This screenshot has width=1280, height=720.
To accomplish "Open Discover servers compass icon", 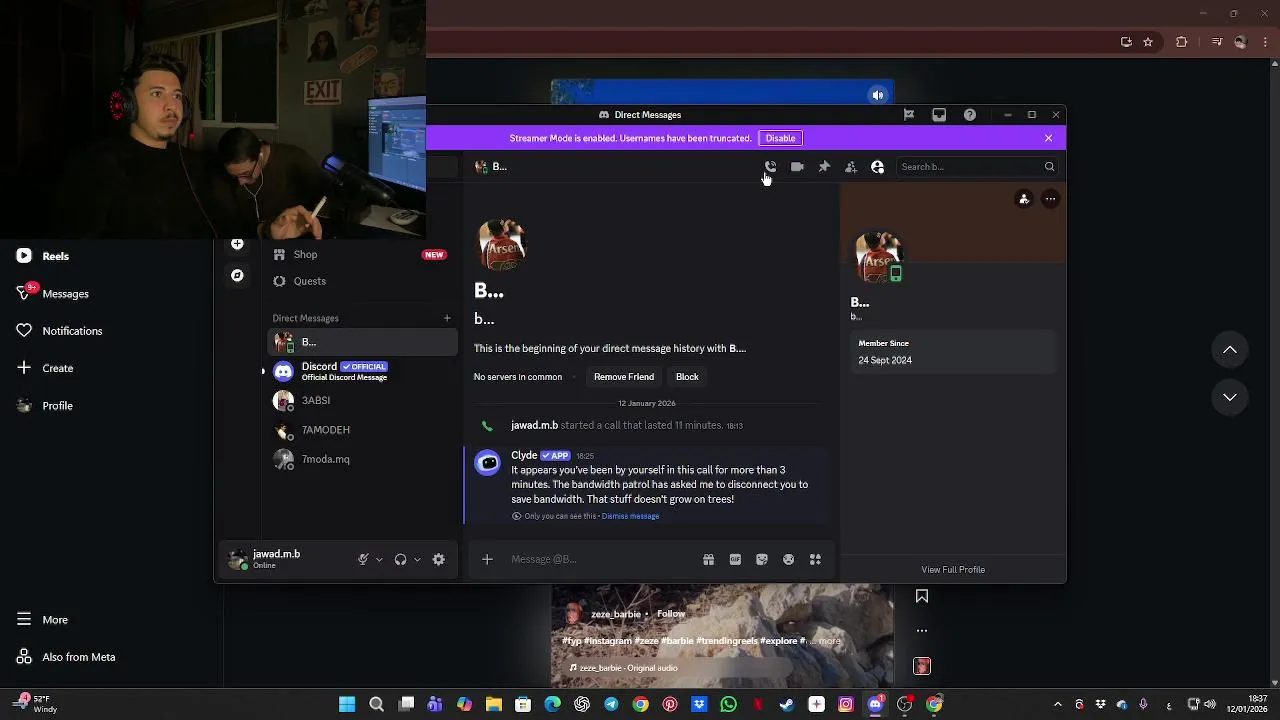I will [237, 275].
